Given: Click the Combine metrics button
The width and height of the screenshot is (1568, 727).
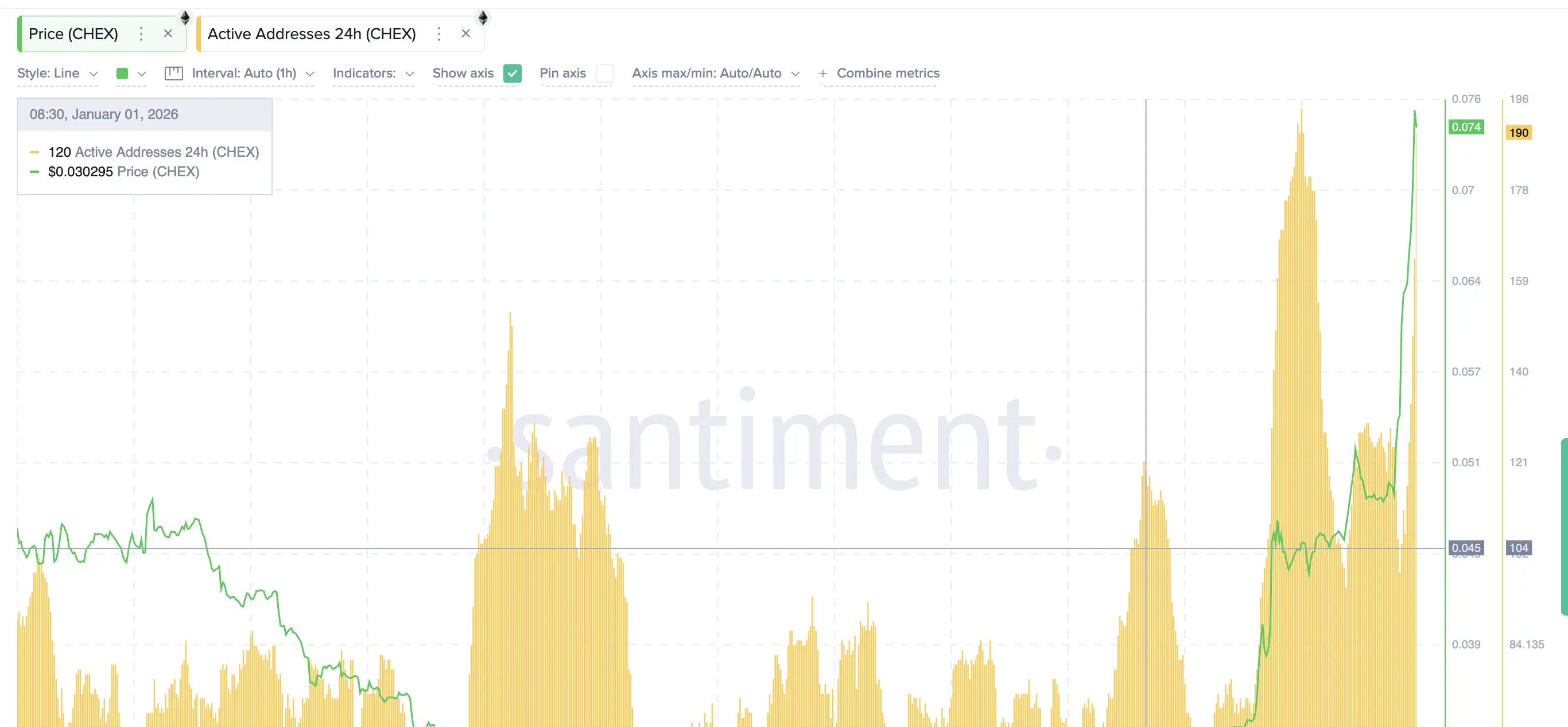Looking at the screenshot, I should pyautogui.click(x=887, y=73).
